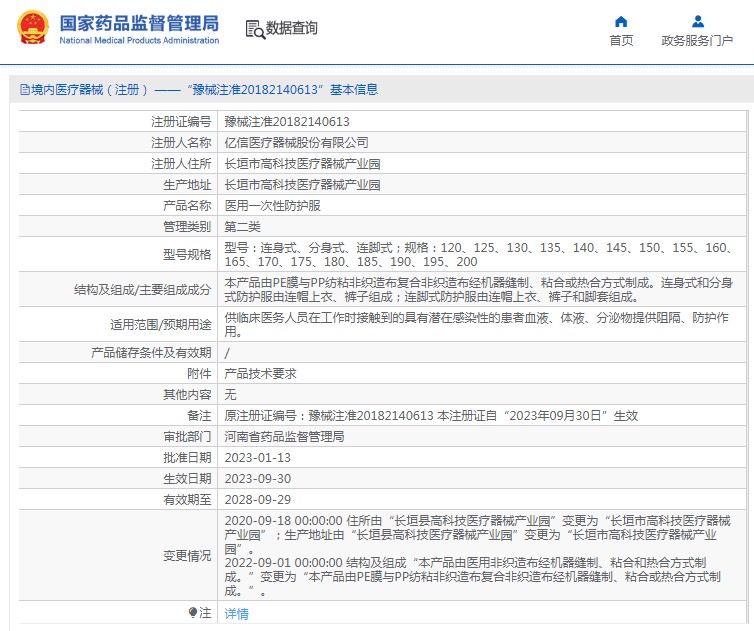Click the approving department 河南省药品监督管理局
This screenshot has height=631, width=754.
tap(284, 436)
